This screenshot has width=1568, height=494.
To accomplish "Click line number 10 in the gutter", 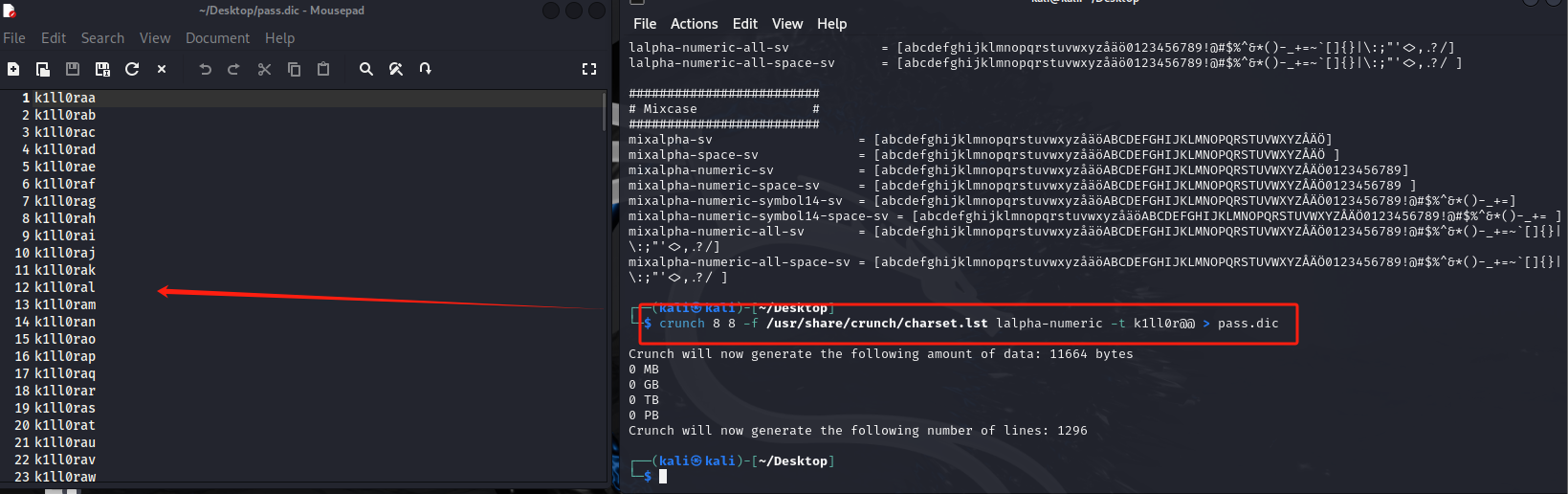I will (x=22, y=253).
